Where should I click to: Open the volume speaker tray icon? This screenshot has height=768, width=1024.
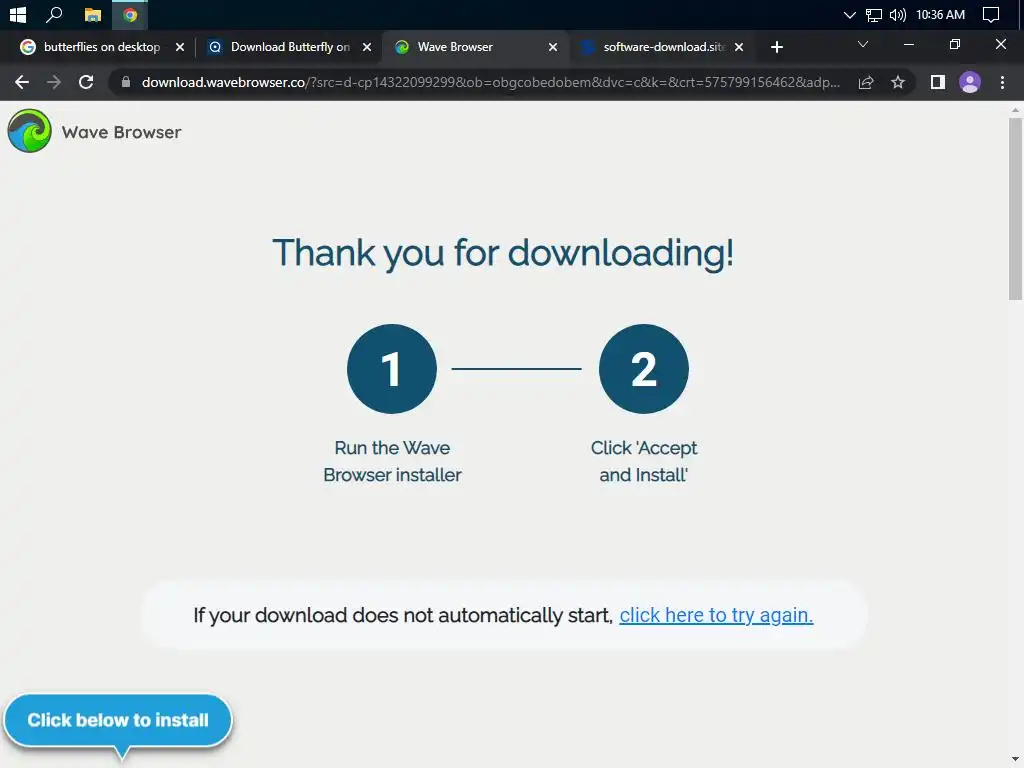coord(897,14)
